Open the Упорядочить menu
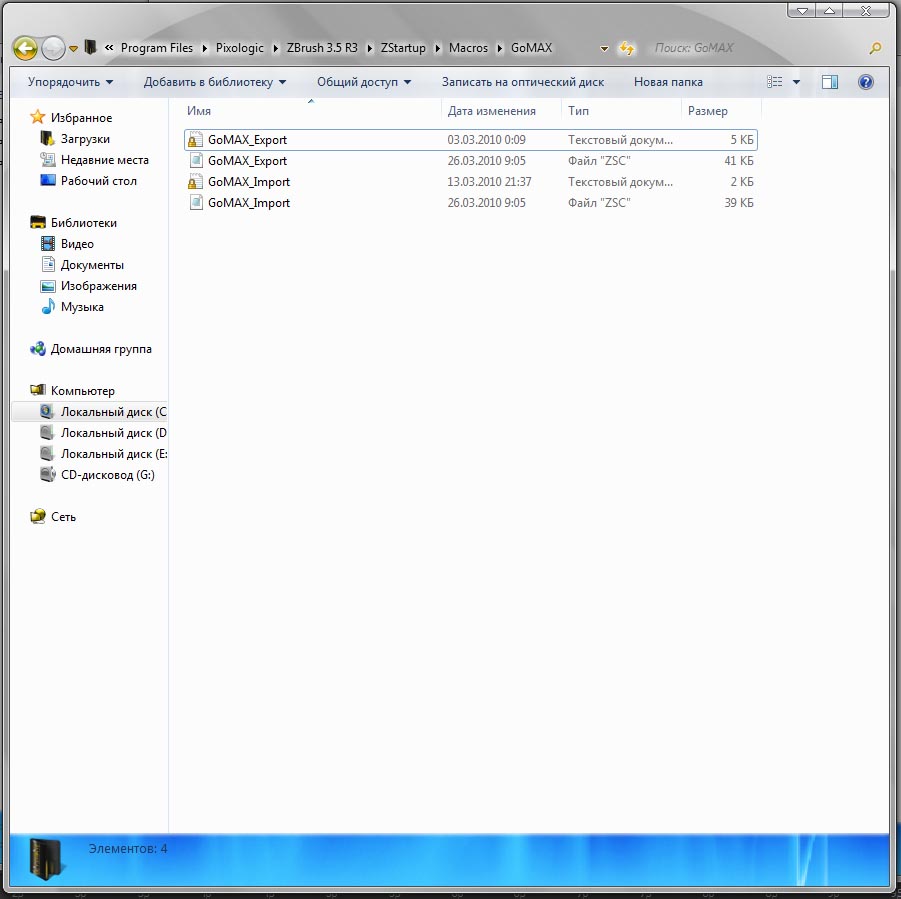Image resolution: width=901 pixels, height=899 pixels. pos(70,82)
